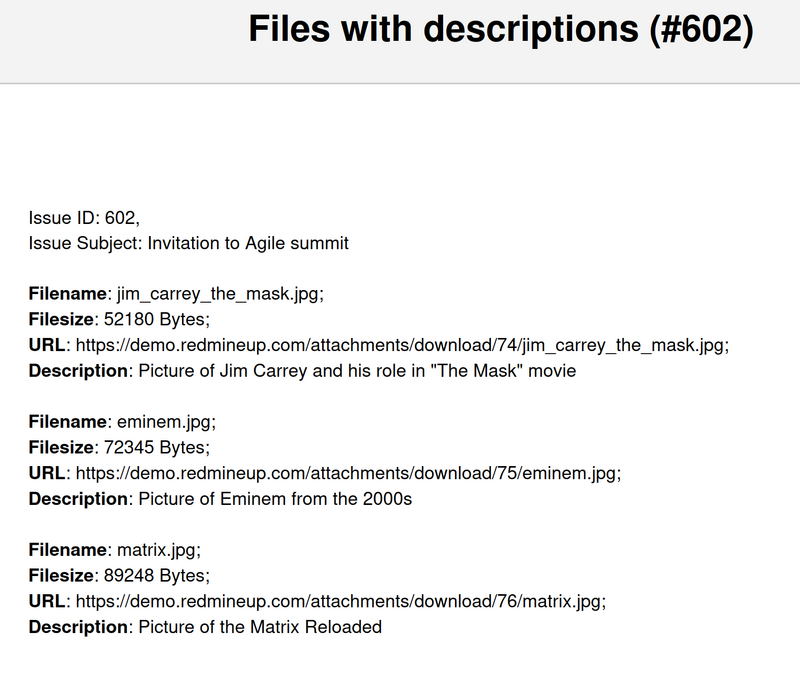Click the page title "Files with descriptions (#602)"

500,31
